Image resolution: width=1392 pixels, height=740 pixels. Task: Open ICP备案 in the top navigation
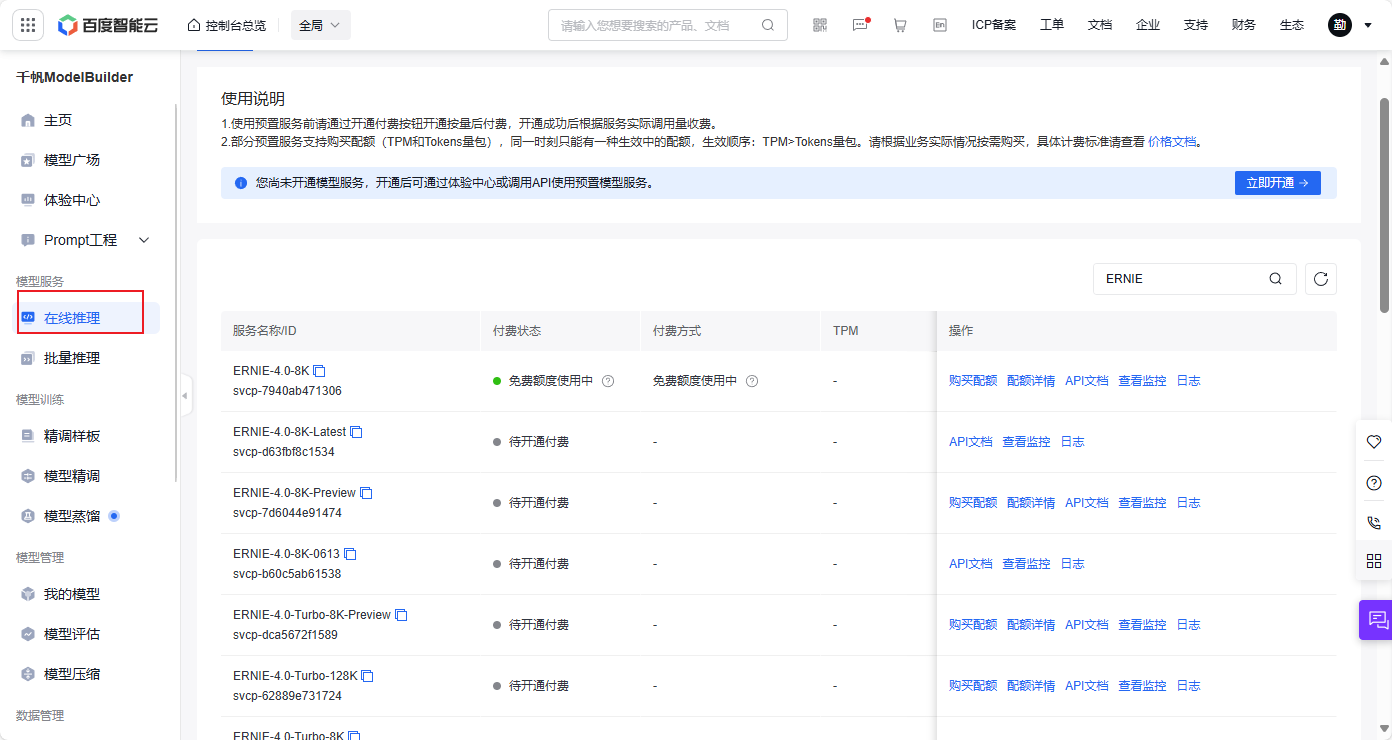pyautogui.click(x=994, y=25)
